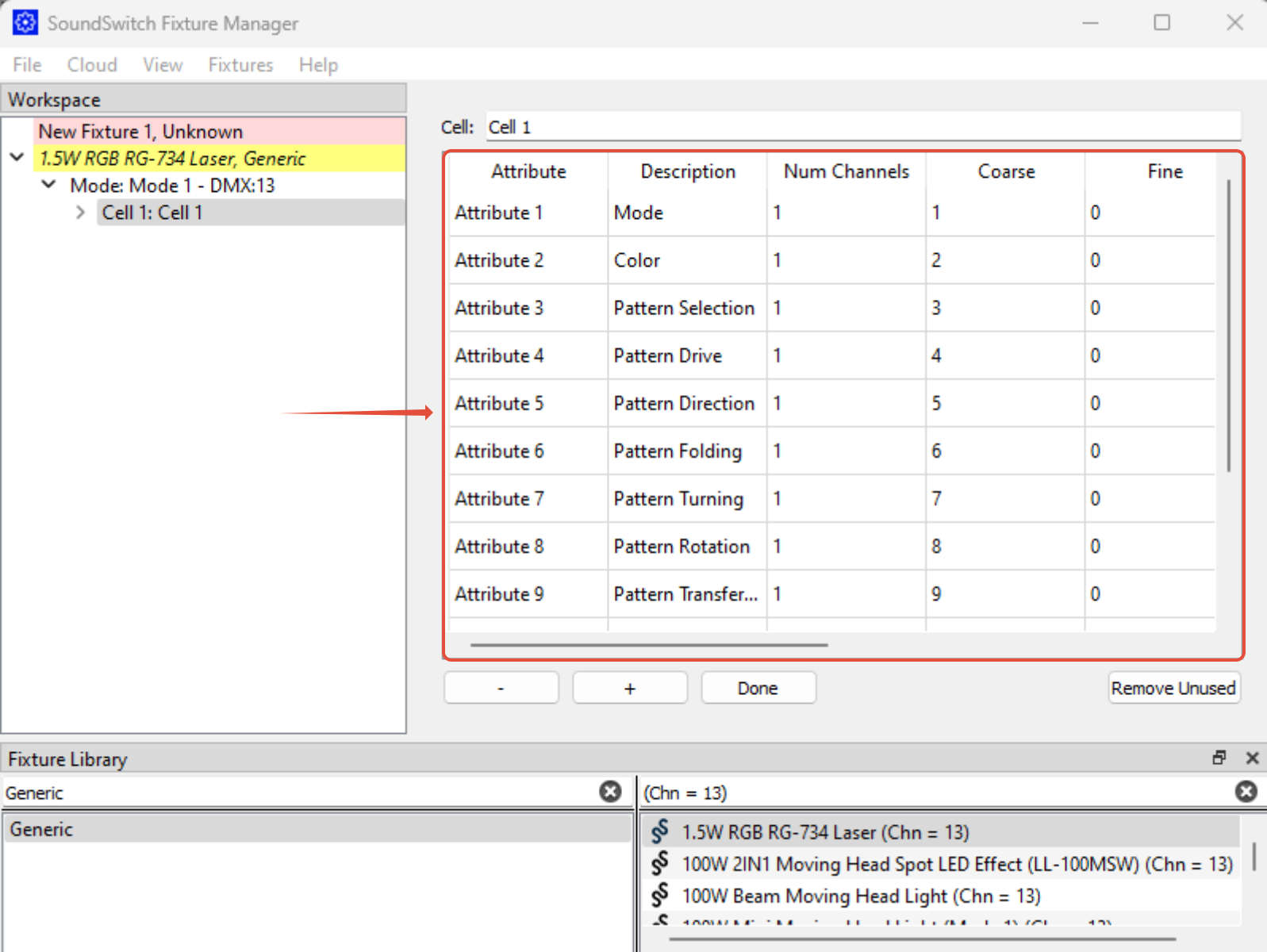Image resolution: width=1267 pixels, height=952 pixels.
Task: Select the 1.5W RGB RG-734 Laser library icon
Action: 660,831
